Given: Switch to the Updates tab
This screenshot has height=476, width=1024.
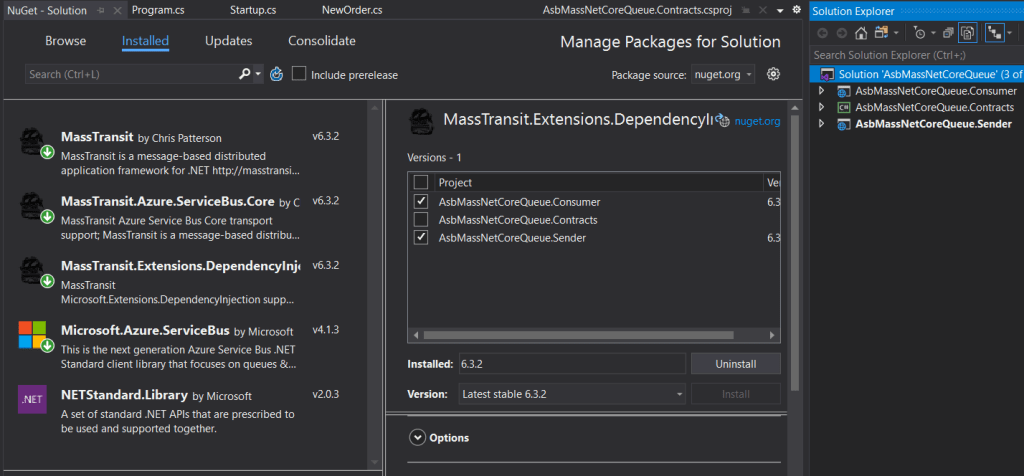Looking at the screenshot, I should tap(228, 41).
